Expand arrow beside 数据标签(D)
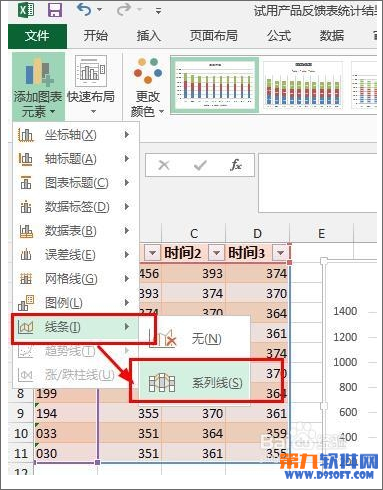The image size is (383, 490). (127, 207)
